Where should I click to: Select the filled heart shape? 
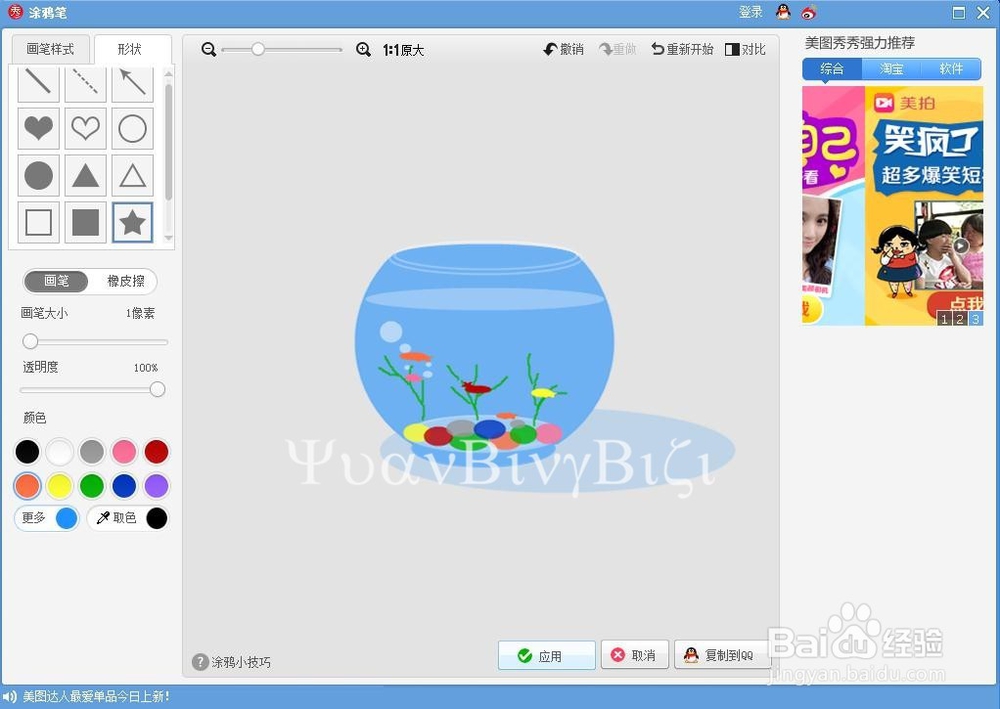pyautogui.click(x=38, y=129)
